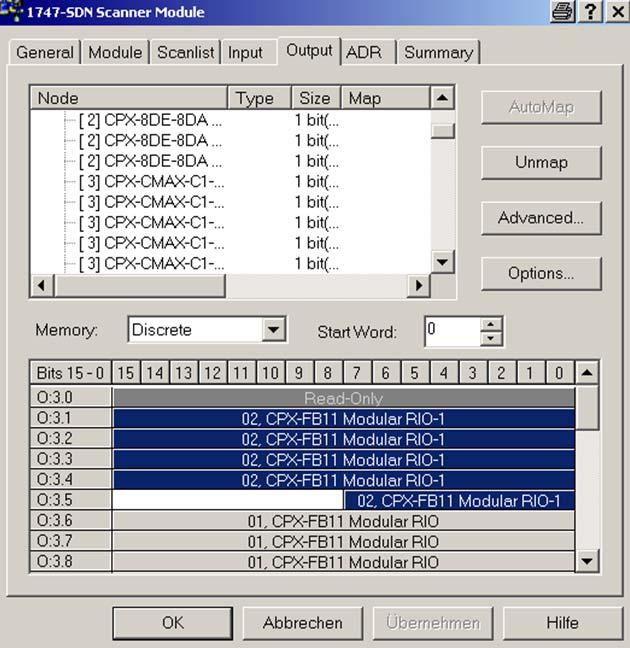The height and width of the screenshot is (648, 630).
Task: Select 01 CPX-FB11 mapping in row O:3.6
Action: 344,521
